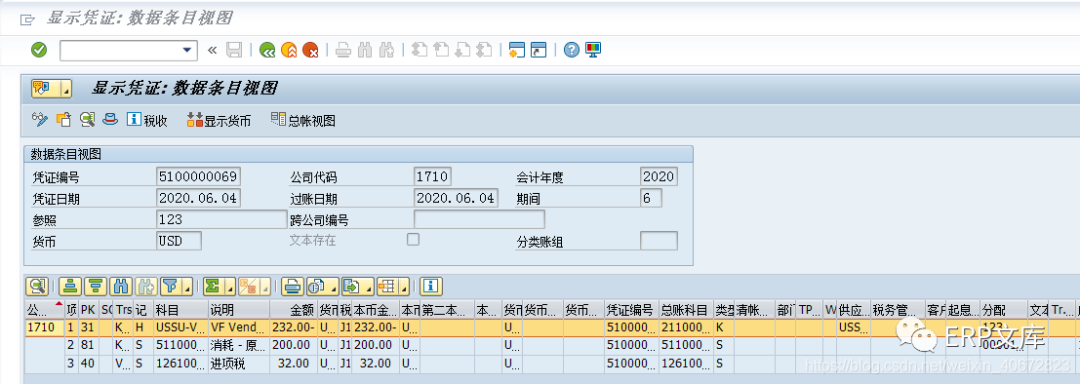The image size is (1080, 384).
Task: Expand the Export dropdown arrow in grid toolbar
Action: tap(368, 286)
